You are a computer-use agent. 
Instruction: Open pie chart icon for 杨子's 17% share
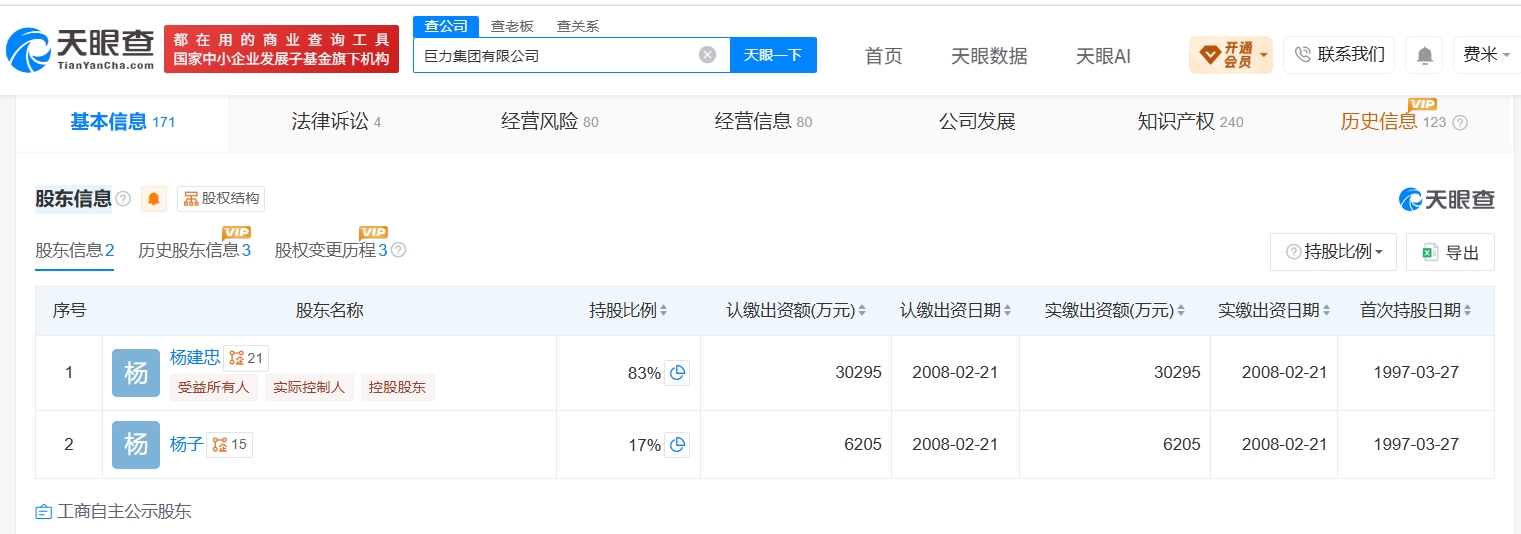[x=677, y=445]
